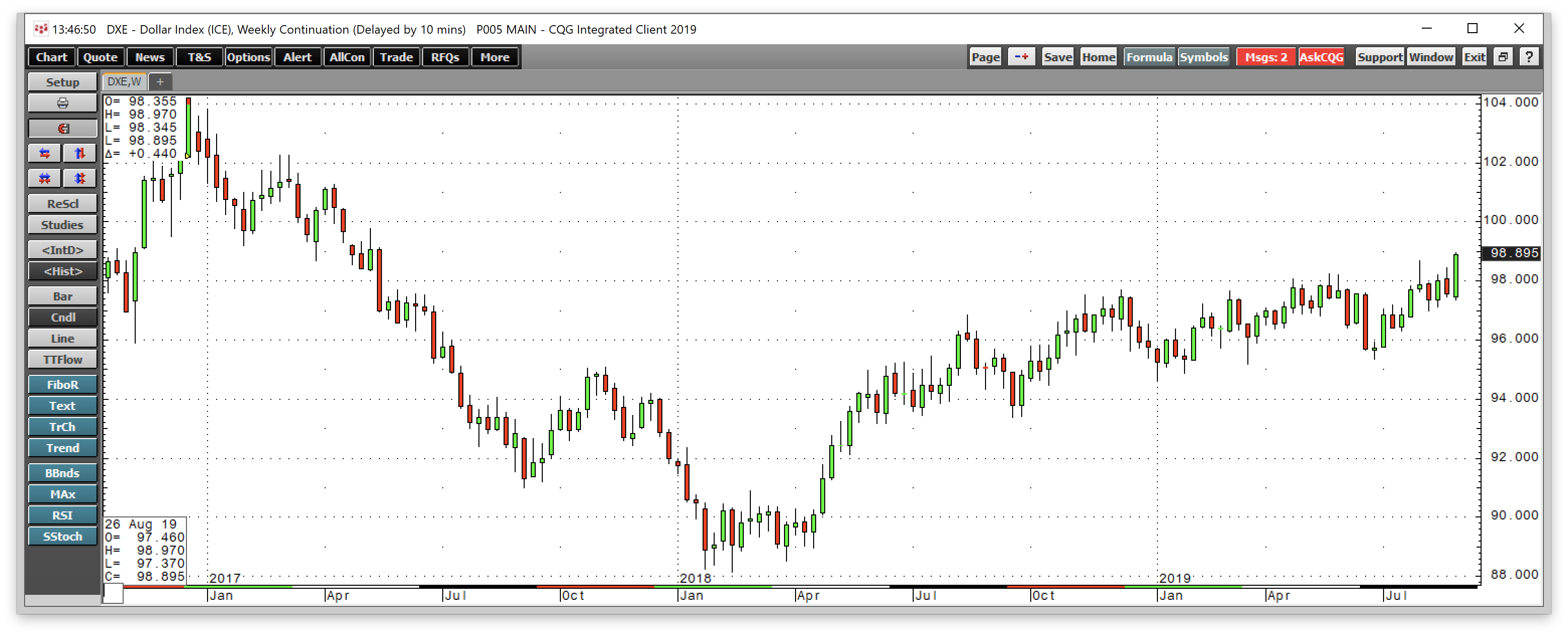Open the Options menu item

(248, 57)
